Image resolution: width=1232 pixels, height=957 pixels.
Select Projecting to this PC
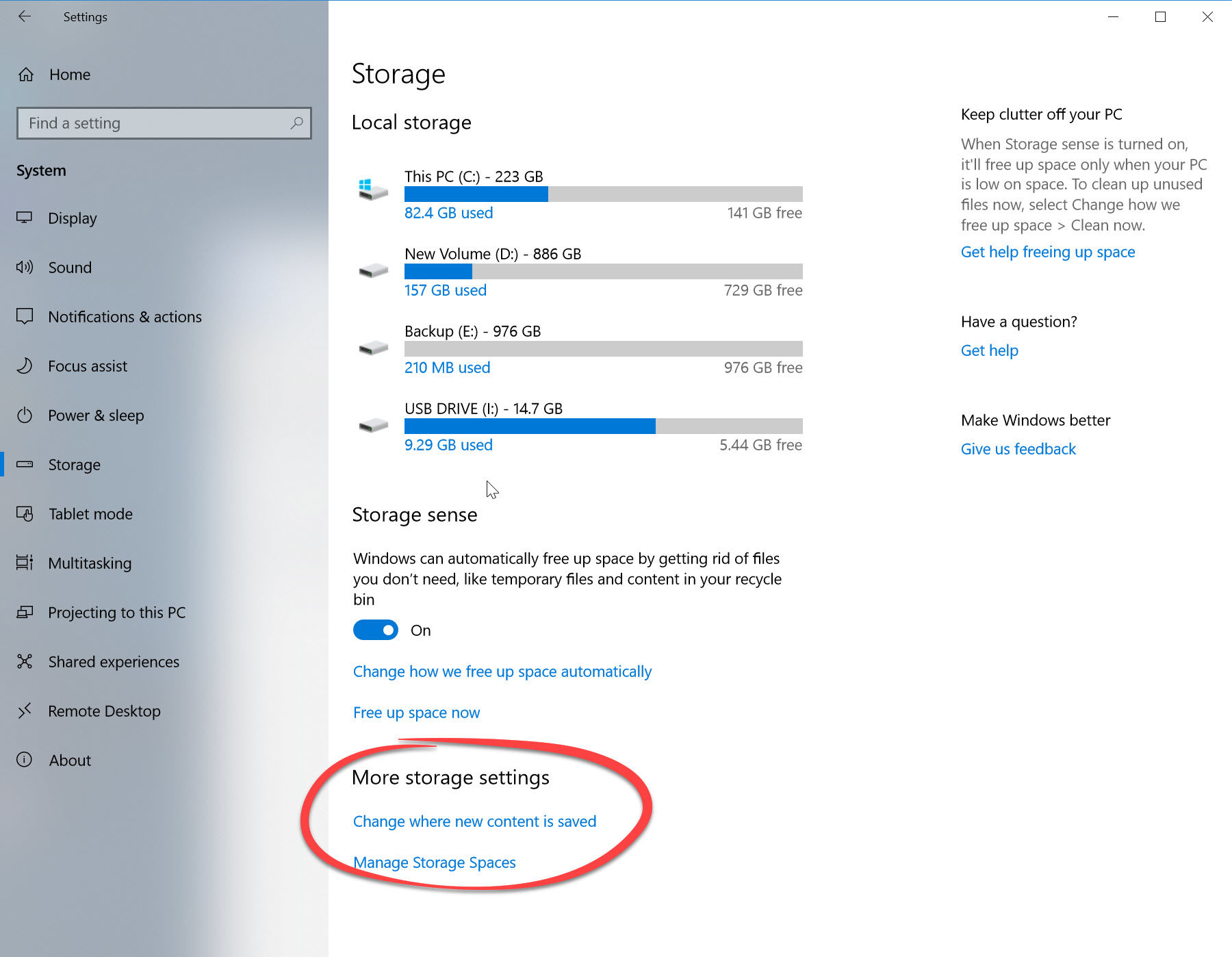(164, 613)
